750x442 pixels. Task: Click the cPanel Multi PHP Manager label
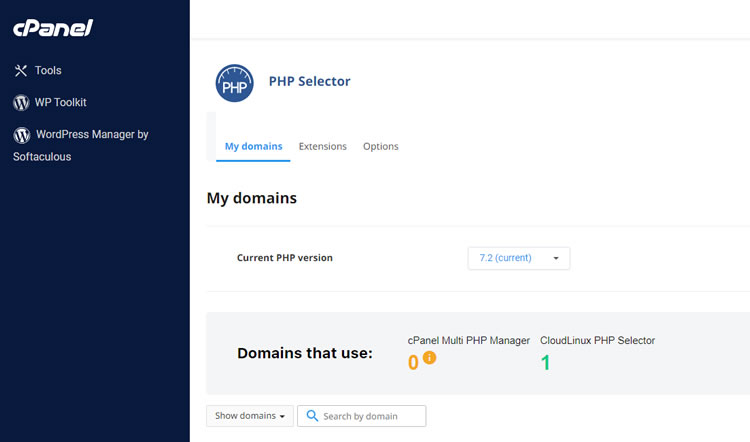click(x=469, y=341)
